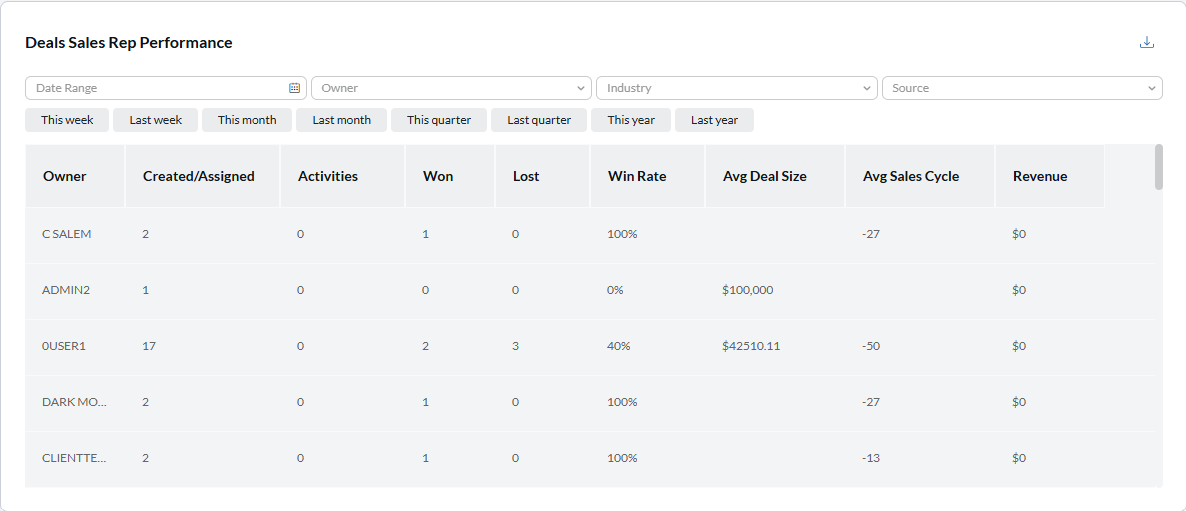Expand the Owner dropdown
The width and height of the screenshot is (1186, 511).
452,88
